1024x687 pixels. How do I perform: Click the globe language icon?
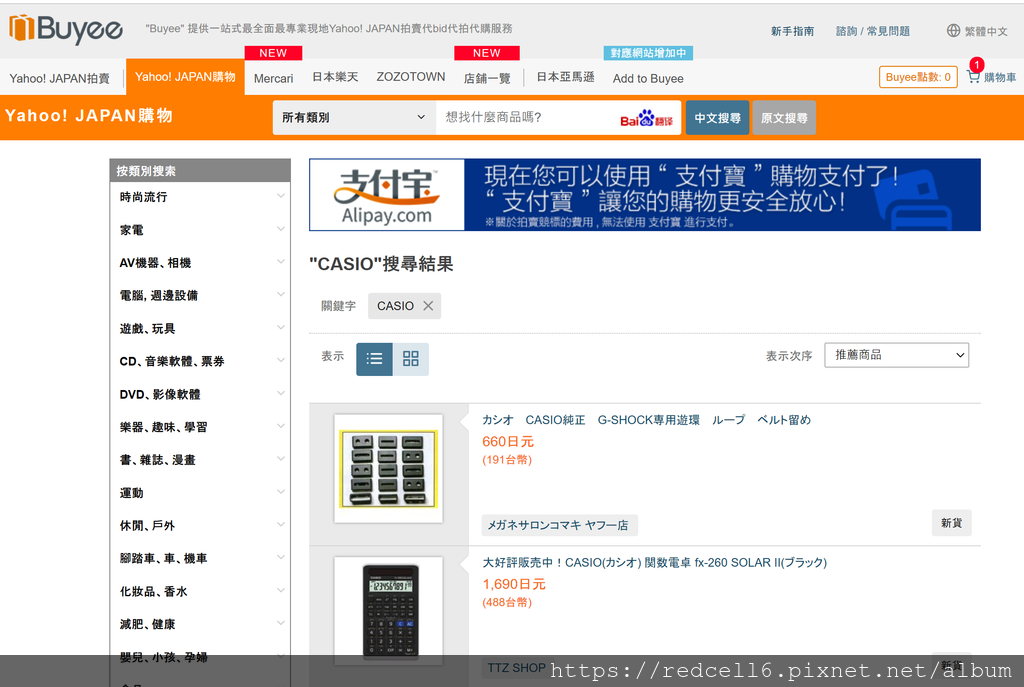point(953,31)
